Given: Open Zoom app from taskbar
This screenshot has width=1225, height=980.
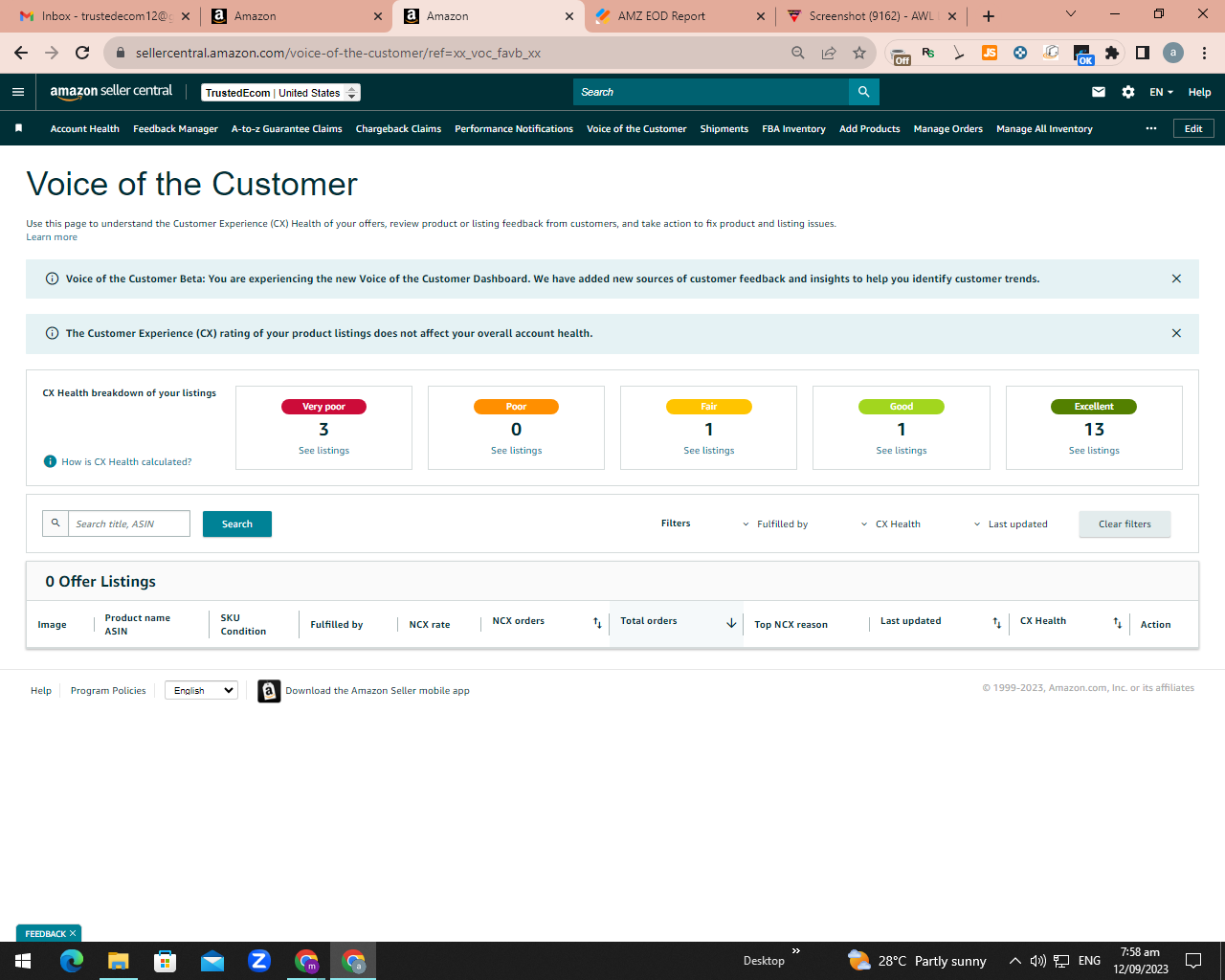Looking at the screenshot, I should (x=259, y=961).
